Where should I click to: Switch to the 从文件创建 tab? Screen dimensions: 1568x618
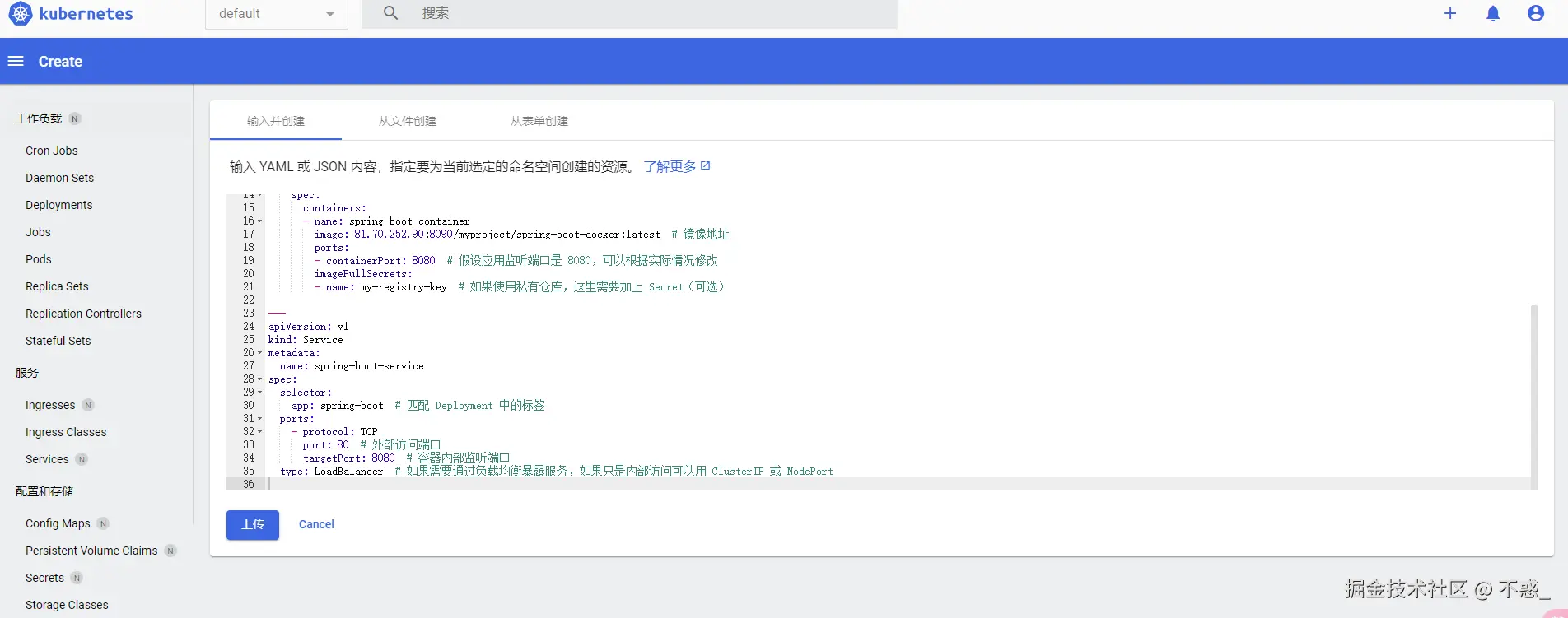[x=408, y=121]
